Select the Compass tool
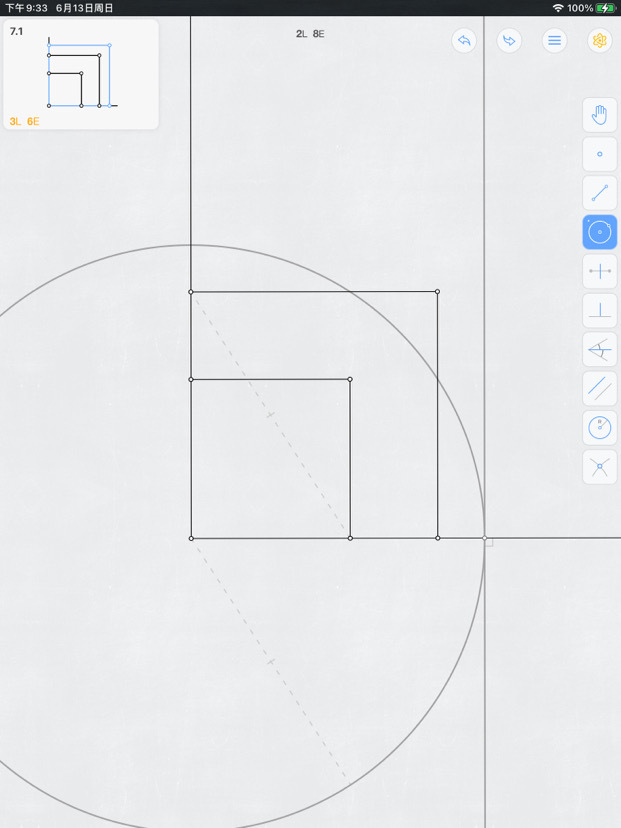 599,428
